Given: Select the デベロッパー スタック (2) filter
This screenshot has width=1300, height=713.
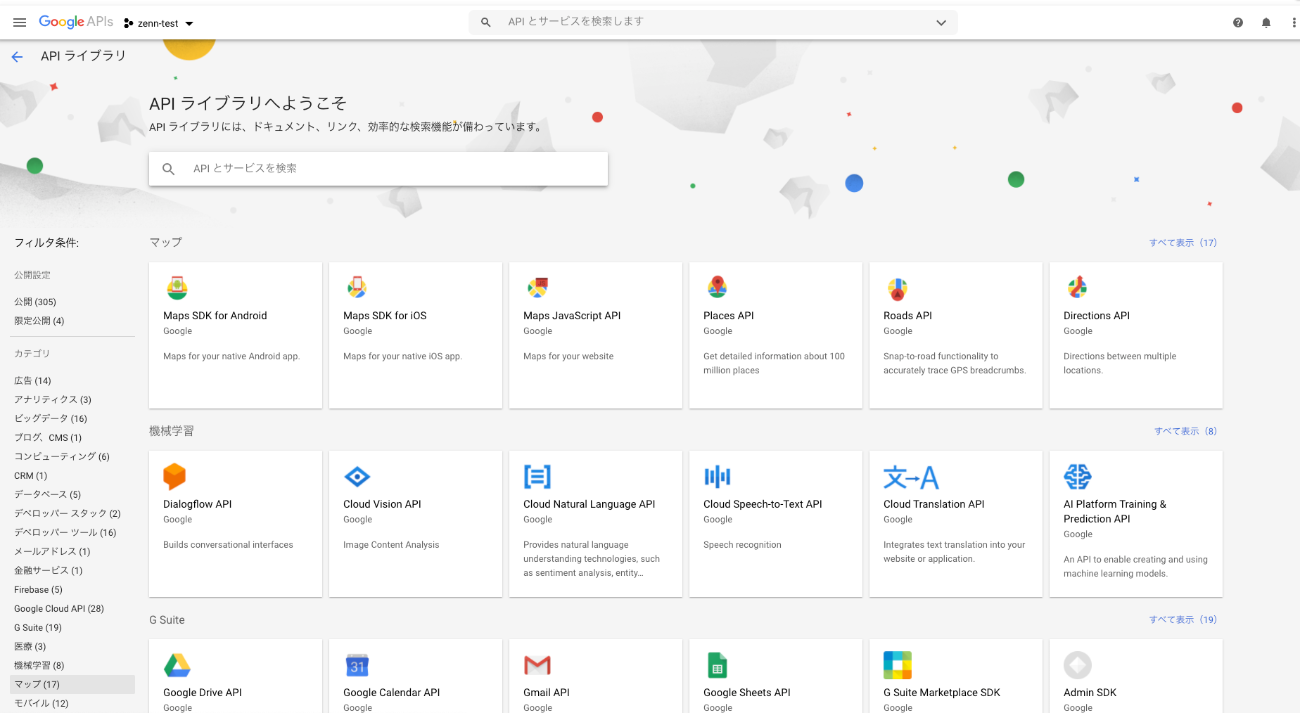Looking at the screenshot, I should [67, 514].
